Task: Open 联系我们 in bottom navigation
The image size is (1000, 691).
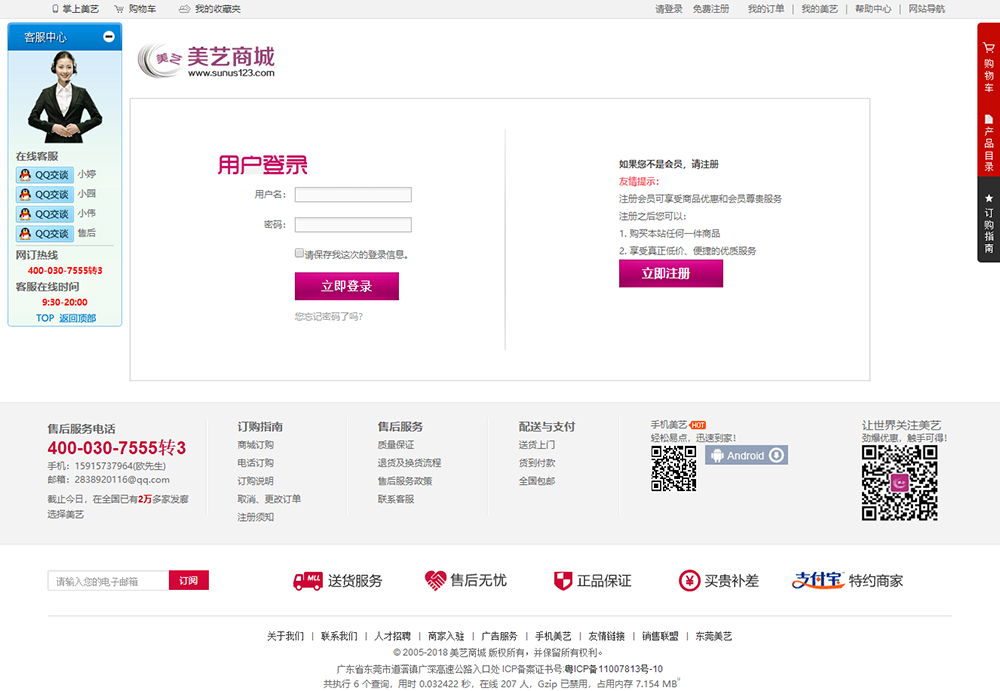Action: tap(339, 636)
